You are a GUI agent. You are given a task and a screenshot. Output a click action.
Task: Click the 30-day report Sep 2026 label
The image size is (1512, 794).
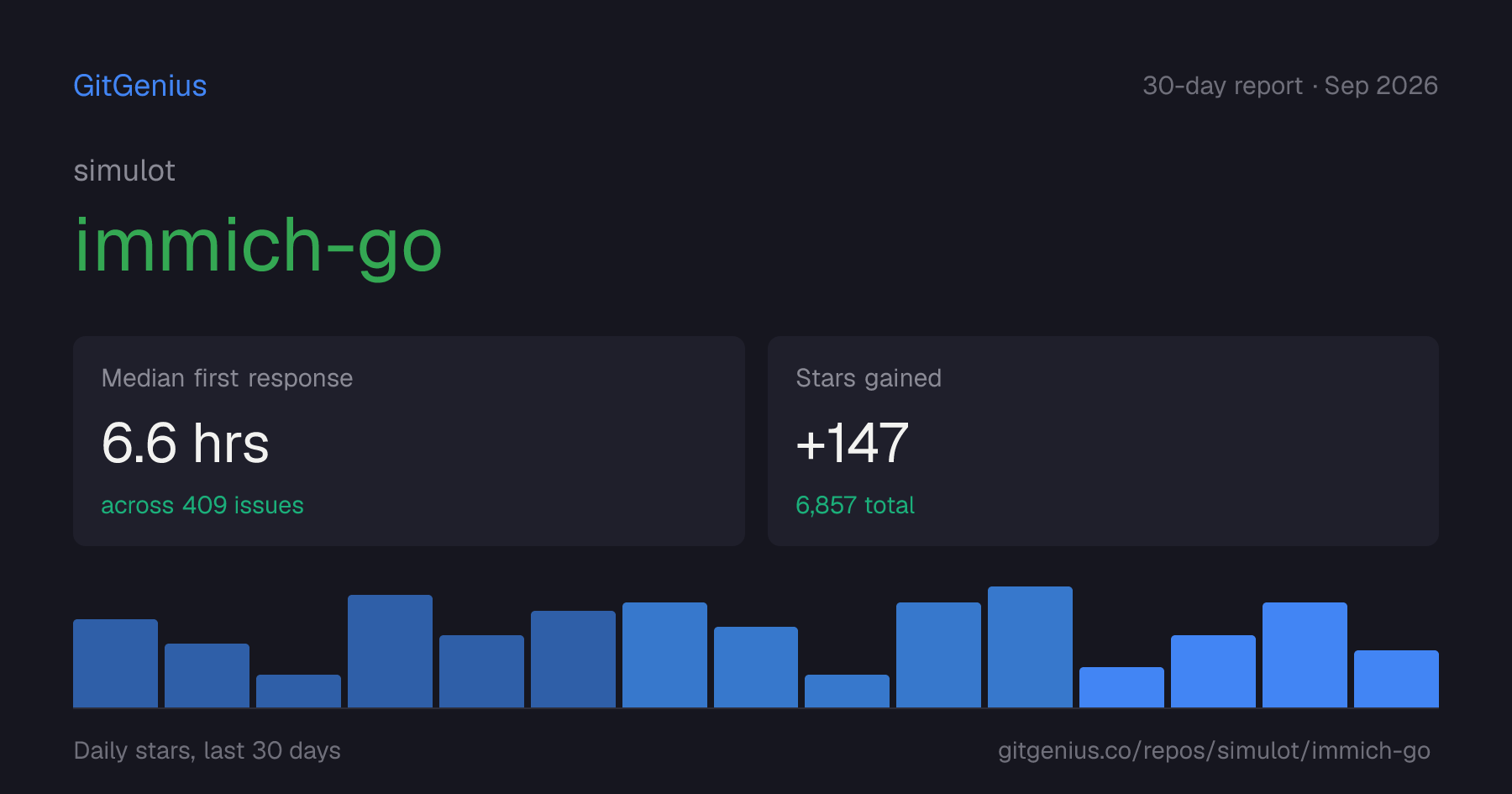(1290, 86)
